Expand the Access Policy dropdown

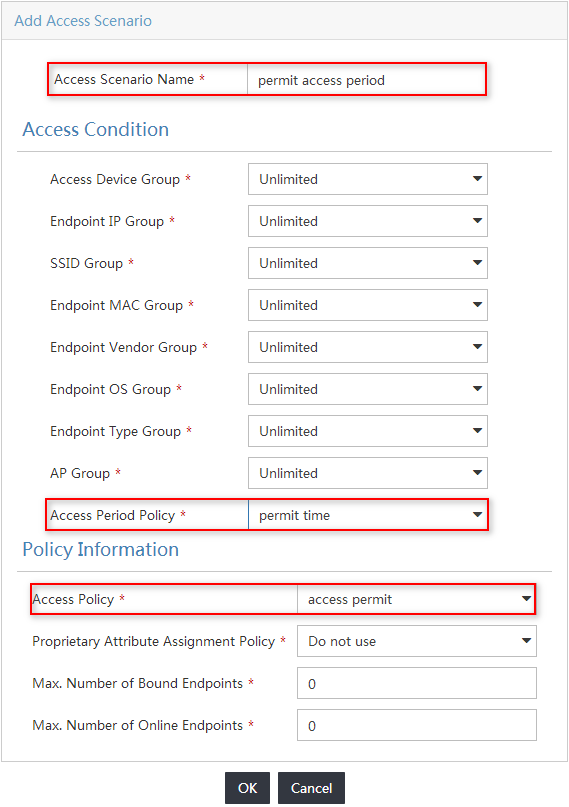click(416, 599)
